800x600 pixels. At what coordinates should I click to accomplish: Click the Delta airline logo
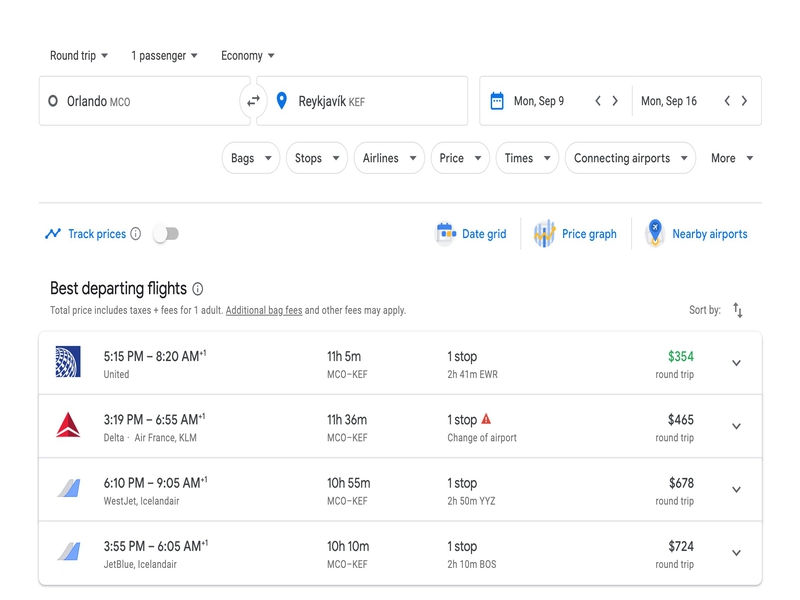click(x=68, y=425)
